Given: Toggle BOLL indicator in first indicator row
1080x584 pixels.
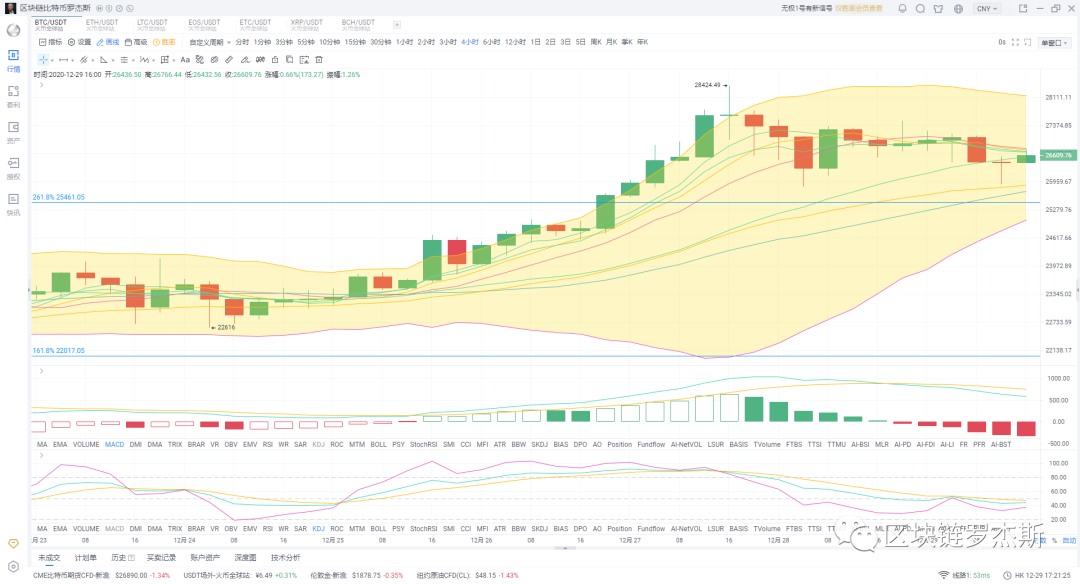Looking at the screenshot, I should (x=378, y=445).
